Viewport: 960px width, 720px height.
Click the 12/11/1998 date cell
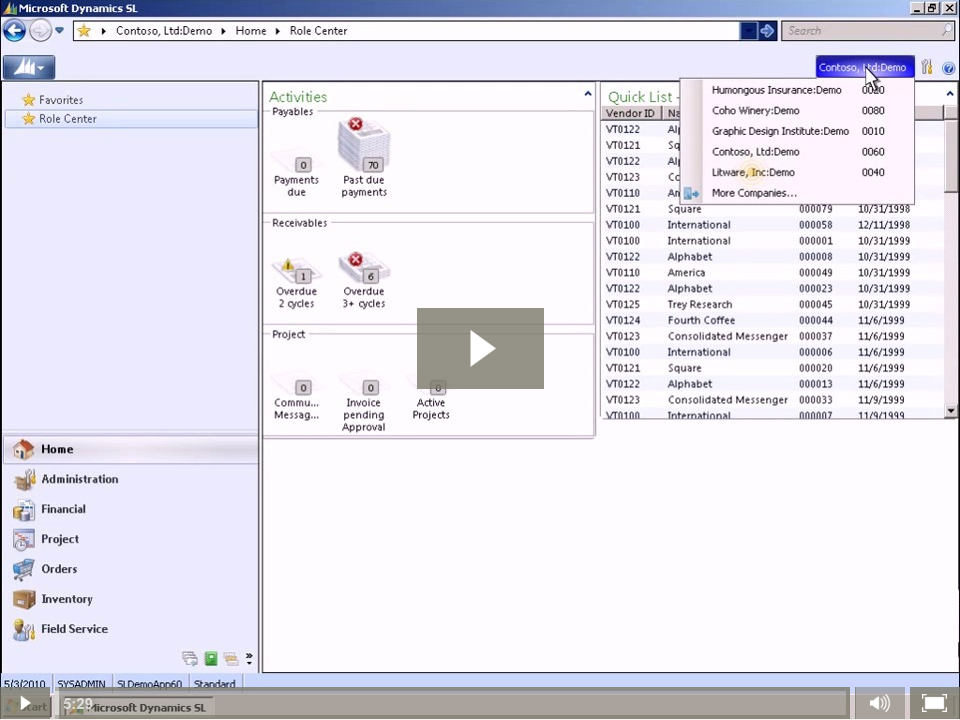pos(884,225)
